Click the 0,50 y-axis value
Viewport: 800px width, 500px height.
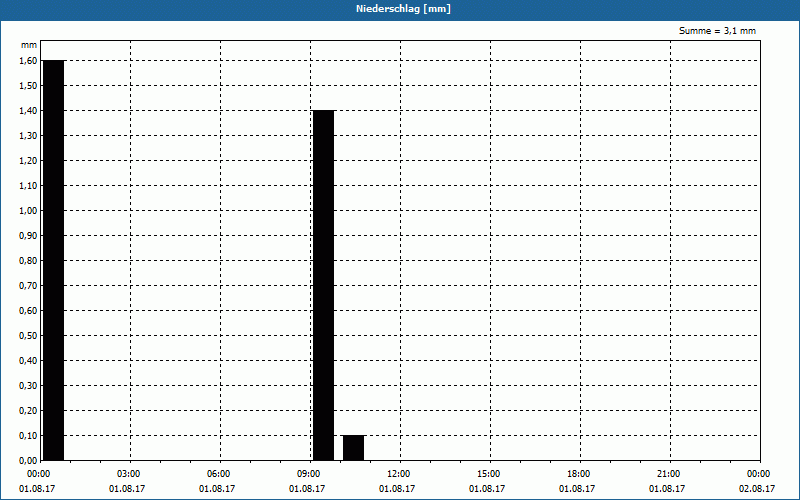[28, 335]
